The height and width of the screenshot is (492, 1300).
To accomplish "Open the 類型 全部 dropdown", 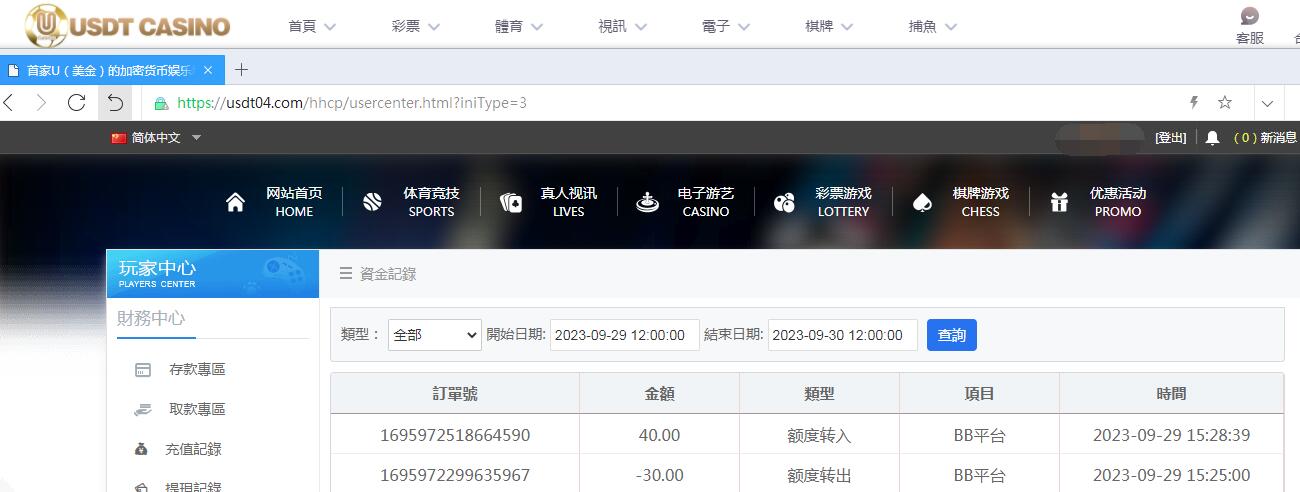I will (435, 335).
